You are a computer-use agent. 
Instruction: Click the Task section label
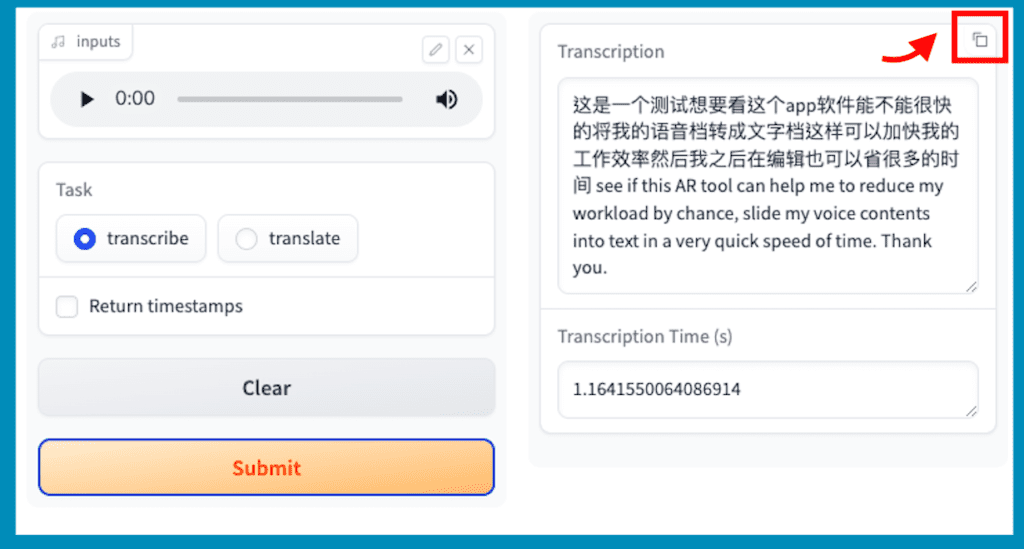coord(74,190)
